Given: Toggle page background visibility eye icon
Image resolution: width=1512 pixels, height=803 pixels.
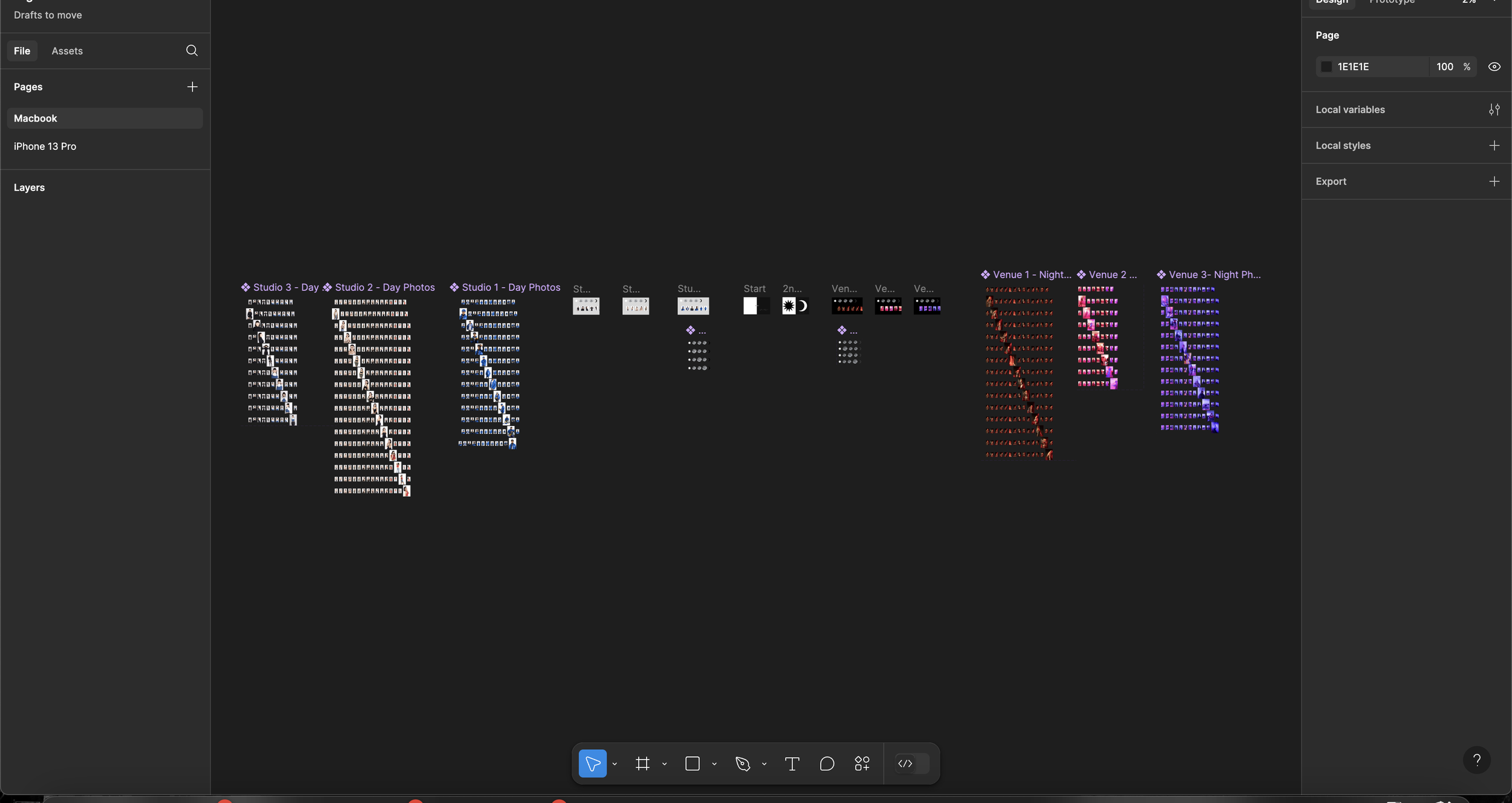Looking at the screenshot, I should 1494,67.
